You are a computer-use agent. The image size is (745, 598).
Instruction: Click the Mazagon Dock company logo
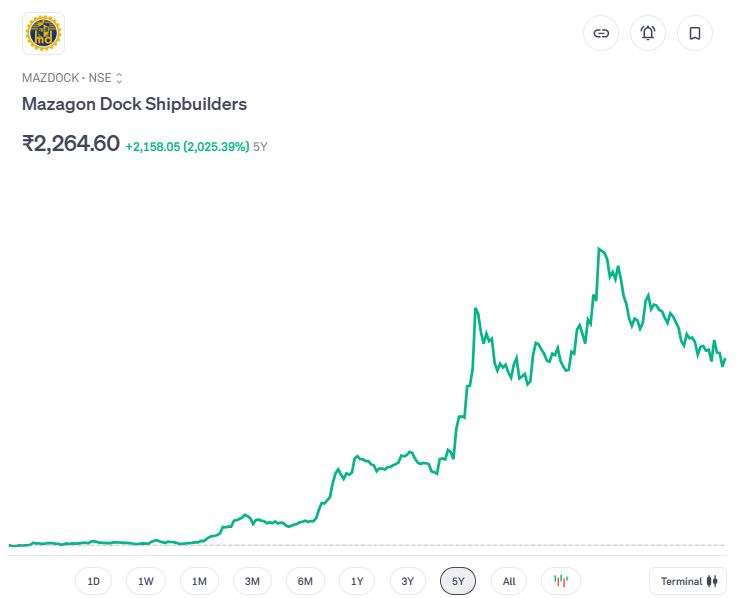click(x=43, y=33)
